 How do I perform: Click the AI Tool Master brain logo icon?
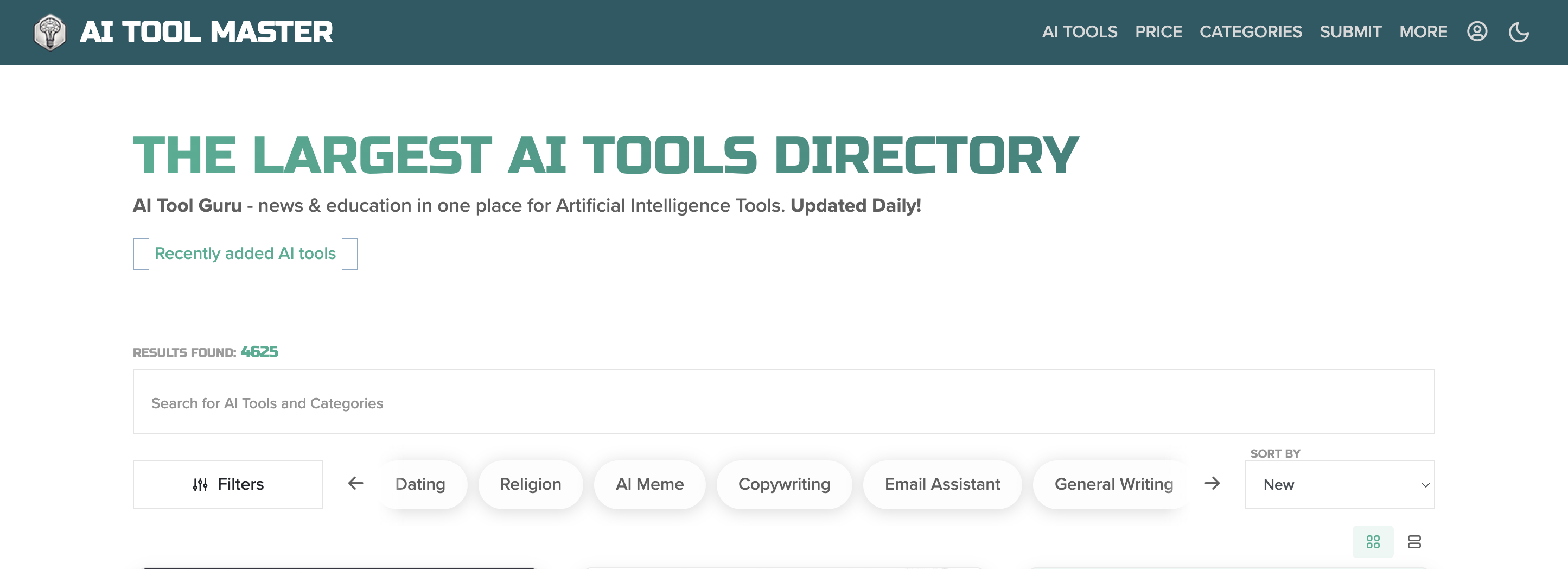point(49,32)
